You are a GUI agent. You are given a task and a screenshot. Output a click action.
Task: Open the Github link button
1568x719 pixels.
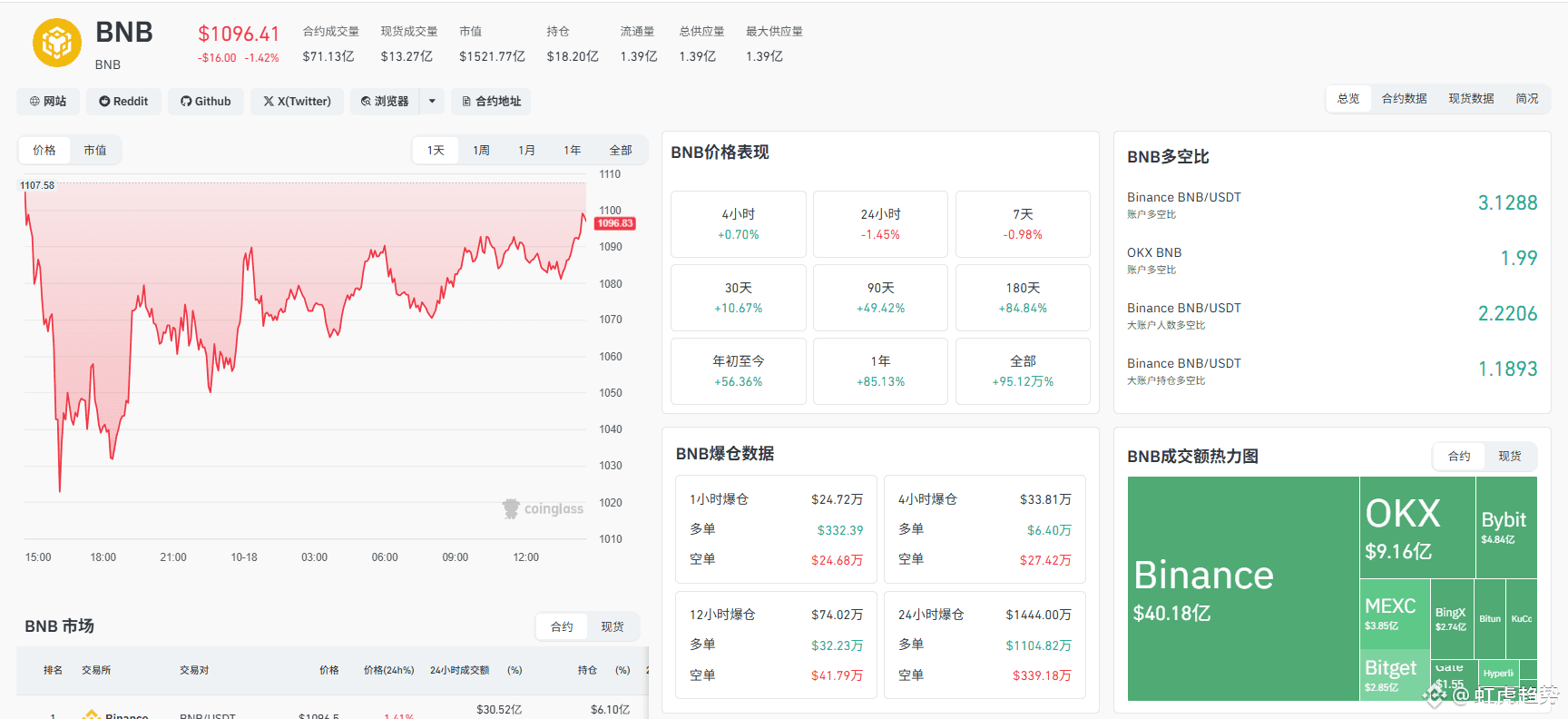point(206,102)
